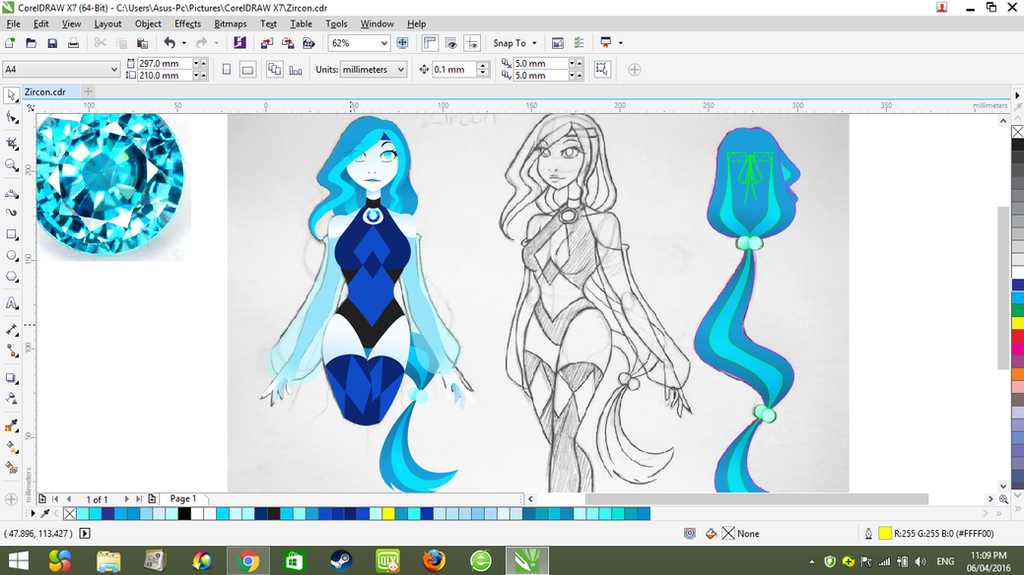Open the Bitmaps menu
Viewport: 1024px width, 575px height.
(231, 24)
